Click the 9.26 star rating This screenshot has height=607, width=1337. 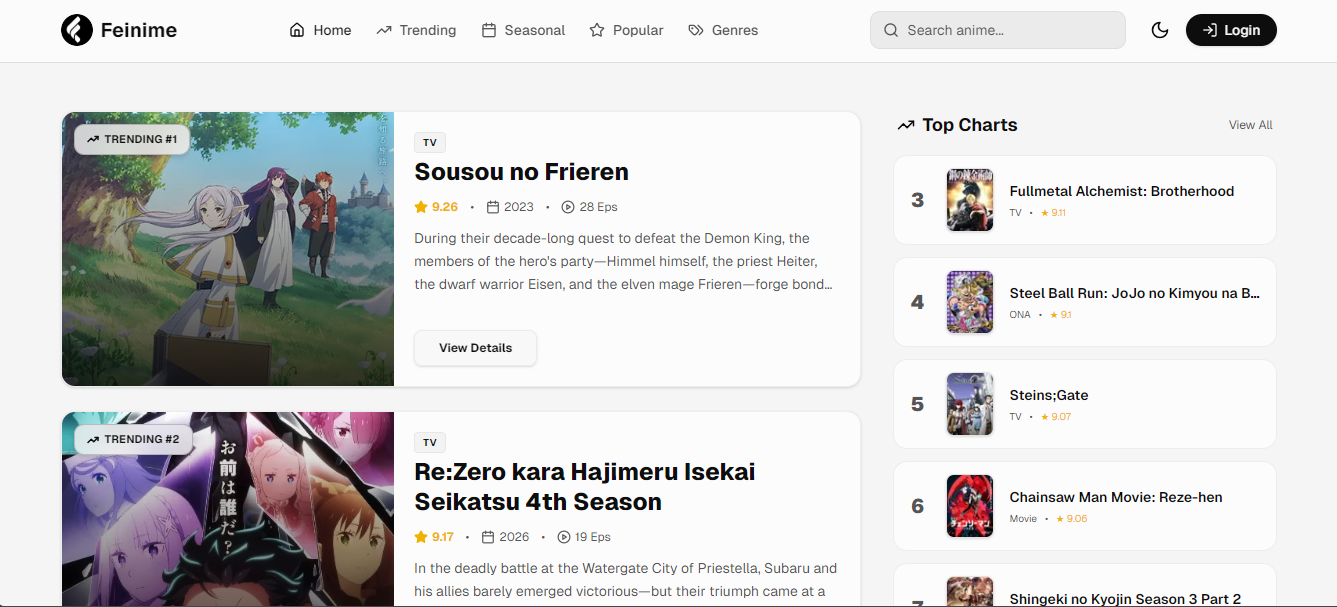(x=436, y=207)
